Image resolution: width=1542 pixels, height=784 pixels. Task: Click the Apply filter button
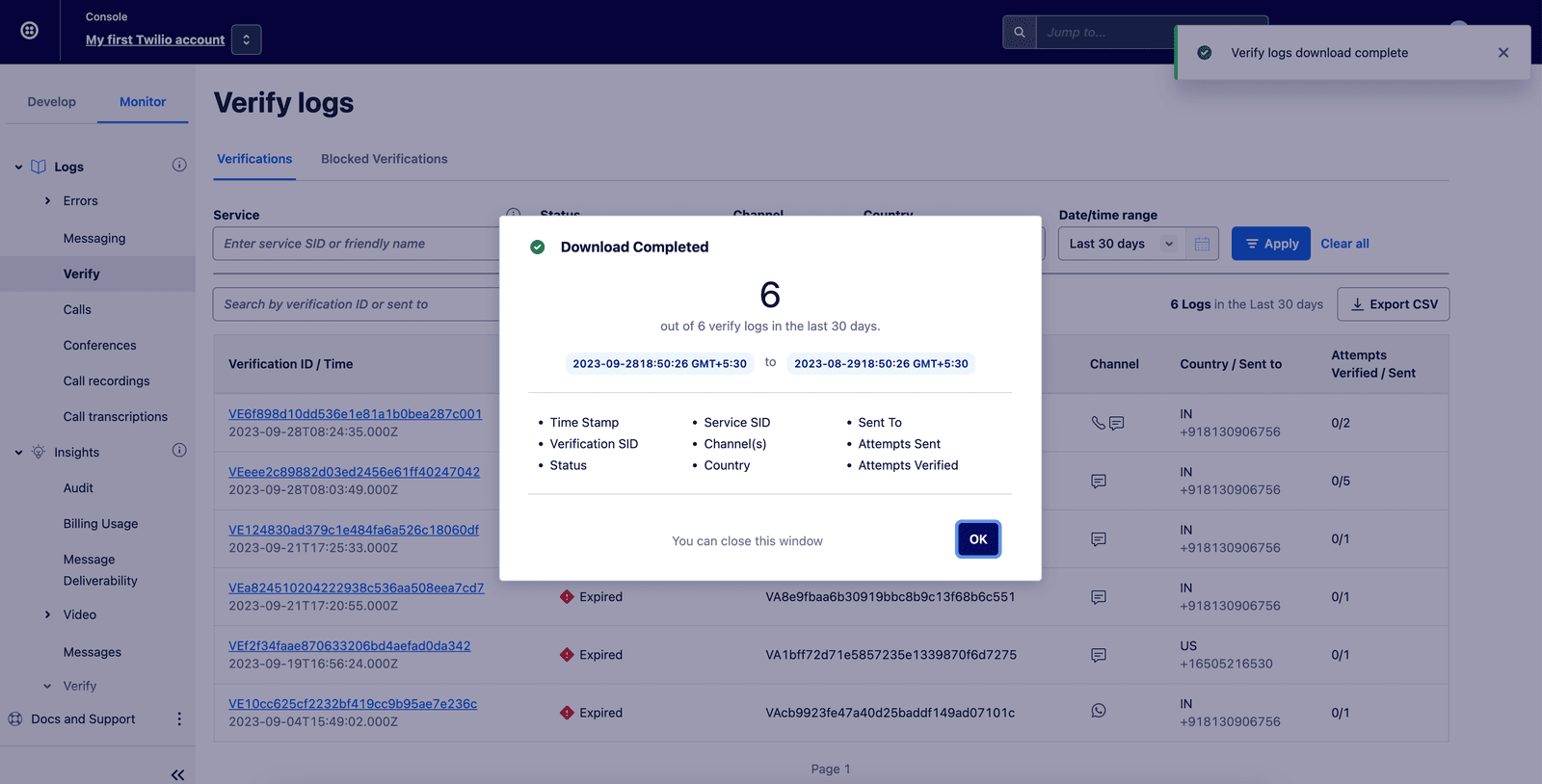click(1270, 244)
